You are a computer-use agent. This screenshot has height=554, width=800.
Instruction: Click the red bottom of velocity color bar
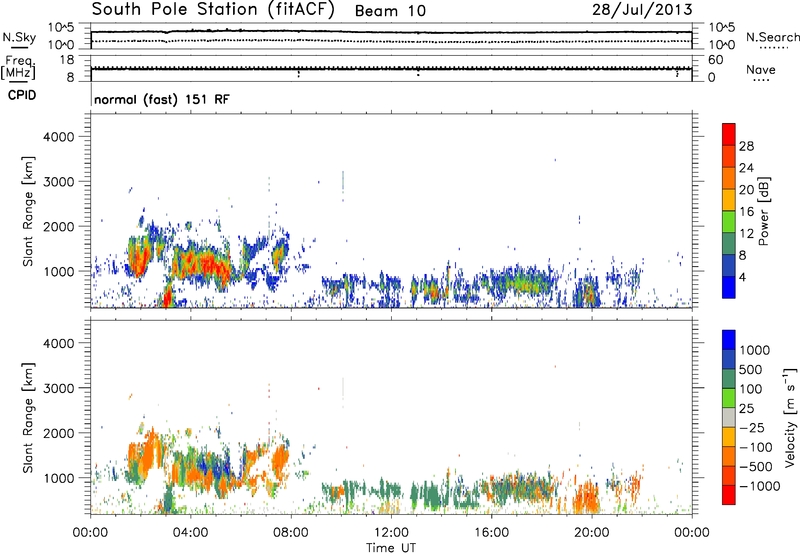(x=729, y=495)
